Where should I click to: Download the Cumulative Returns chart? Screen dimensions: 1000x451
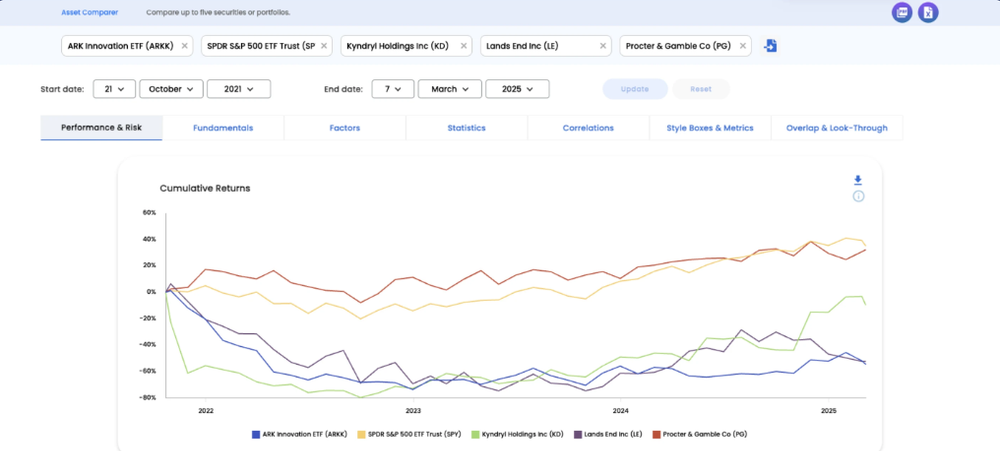[858, 181]
